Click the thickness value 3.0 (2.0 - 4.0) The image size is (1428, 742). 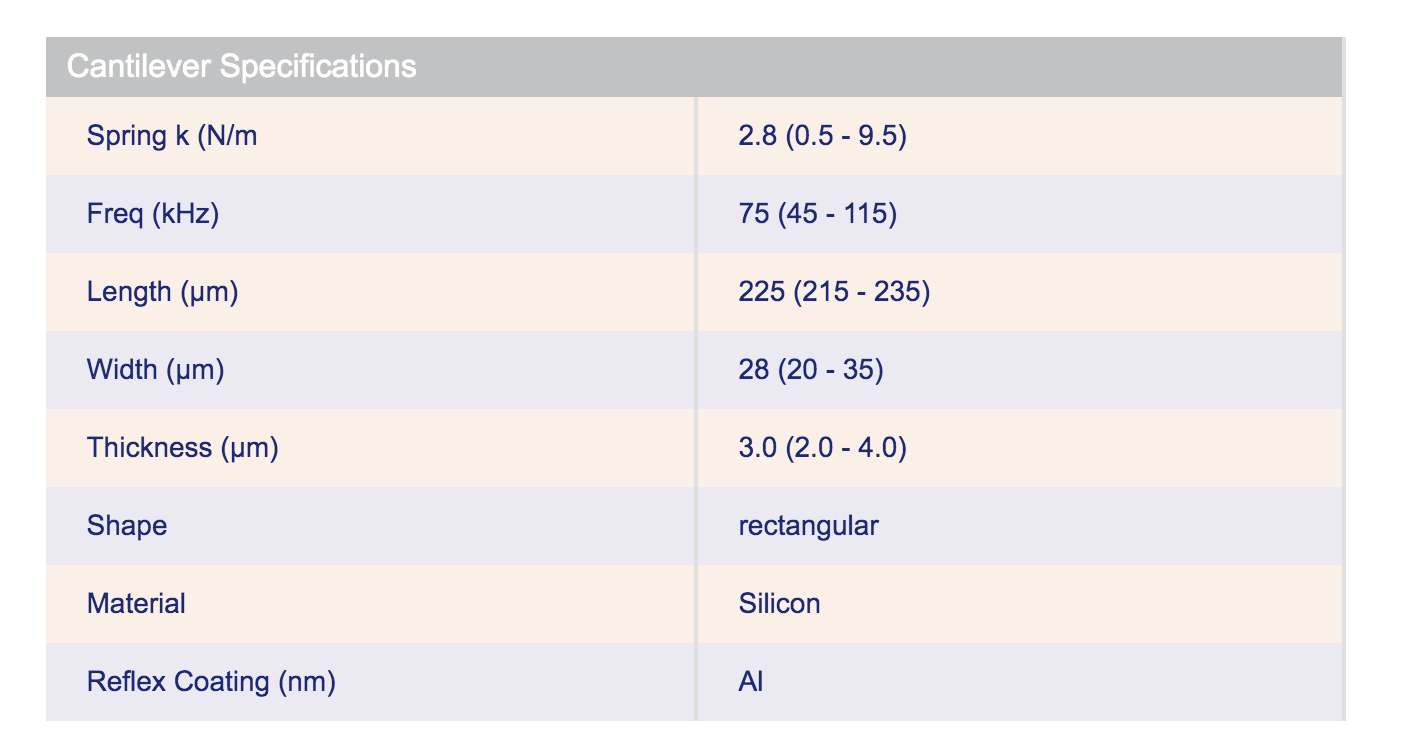pos(822,448)
